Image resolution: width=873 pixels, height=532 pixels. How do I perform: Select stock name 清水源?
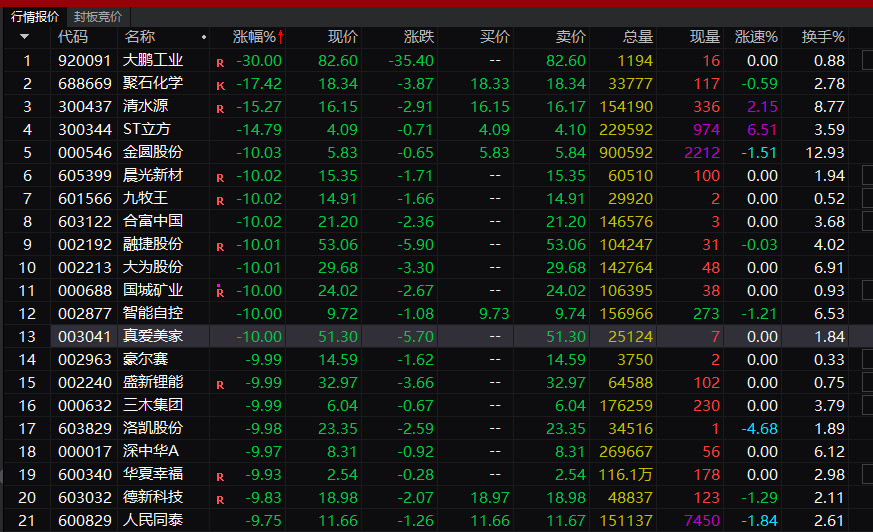(145, 106)
